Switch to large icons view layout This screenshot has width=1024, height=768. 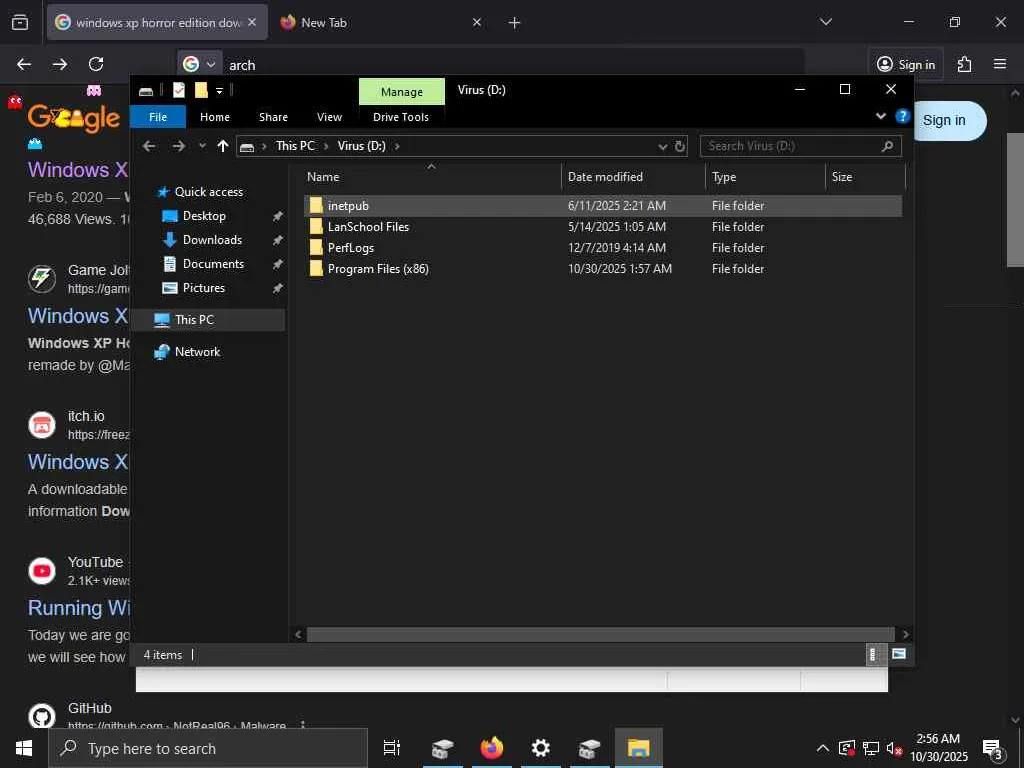pyautogui.click(x=899, y=654)
